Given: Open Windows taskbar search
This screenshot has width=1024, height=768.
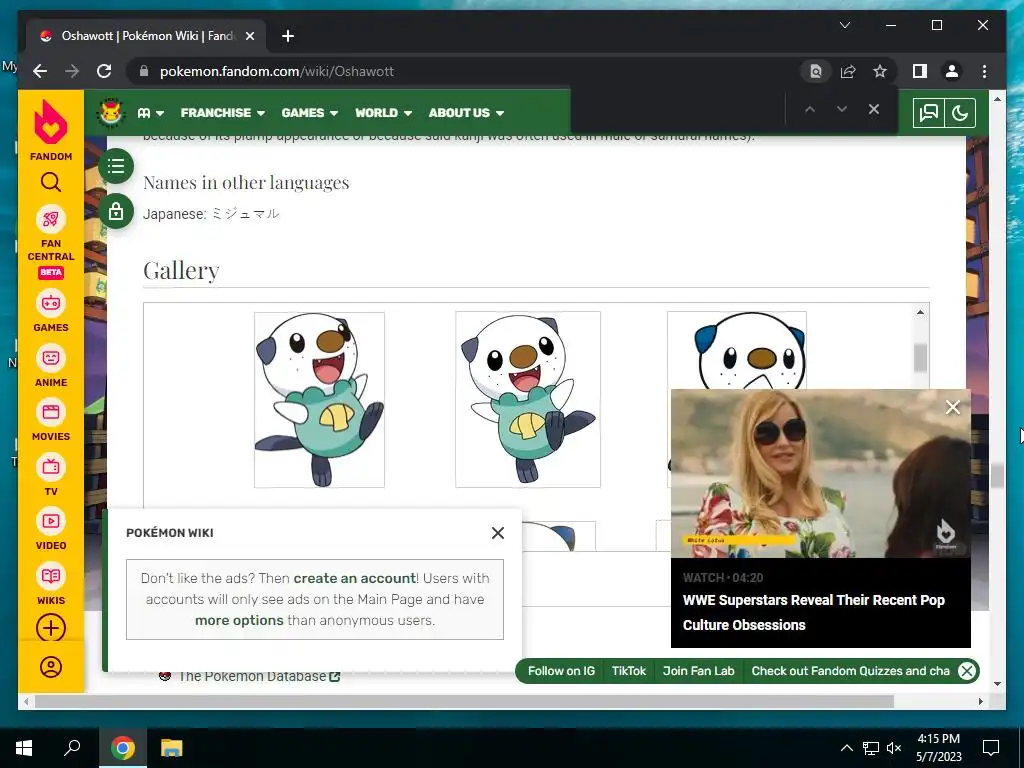Looking at the screenshot, I should [72, 748].
